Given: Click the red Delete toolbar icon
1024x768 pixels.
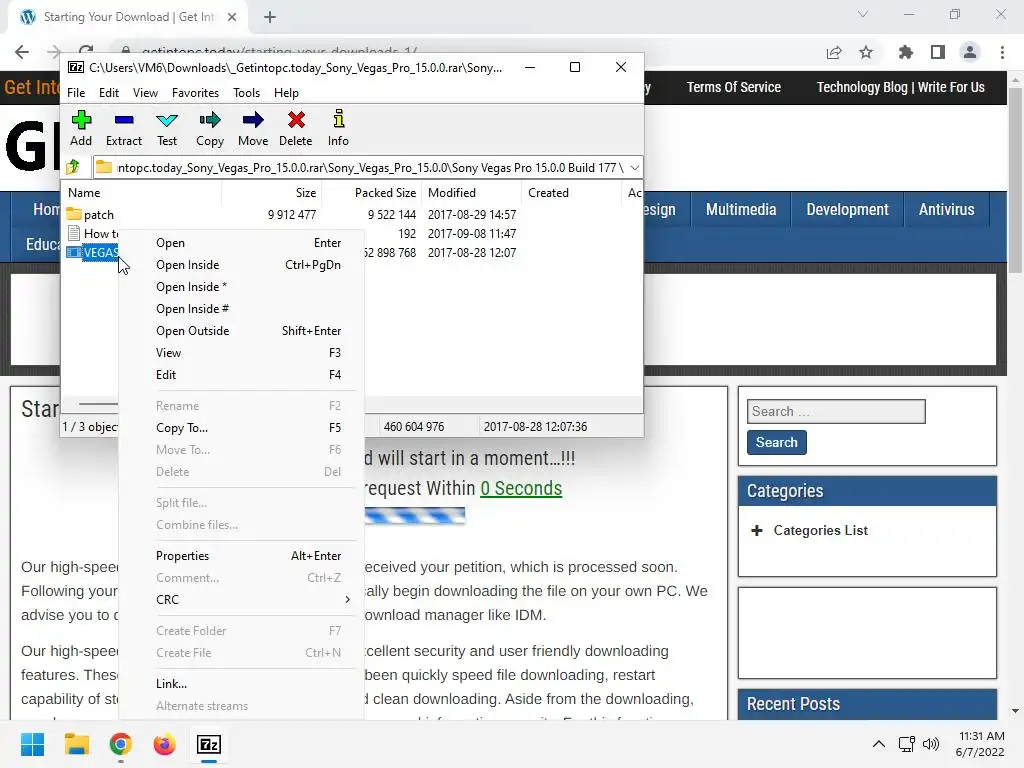Looking at the screenshot, I should click(x=296, y=128).
